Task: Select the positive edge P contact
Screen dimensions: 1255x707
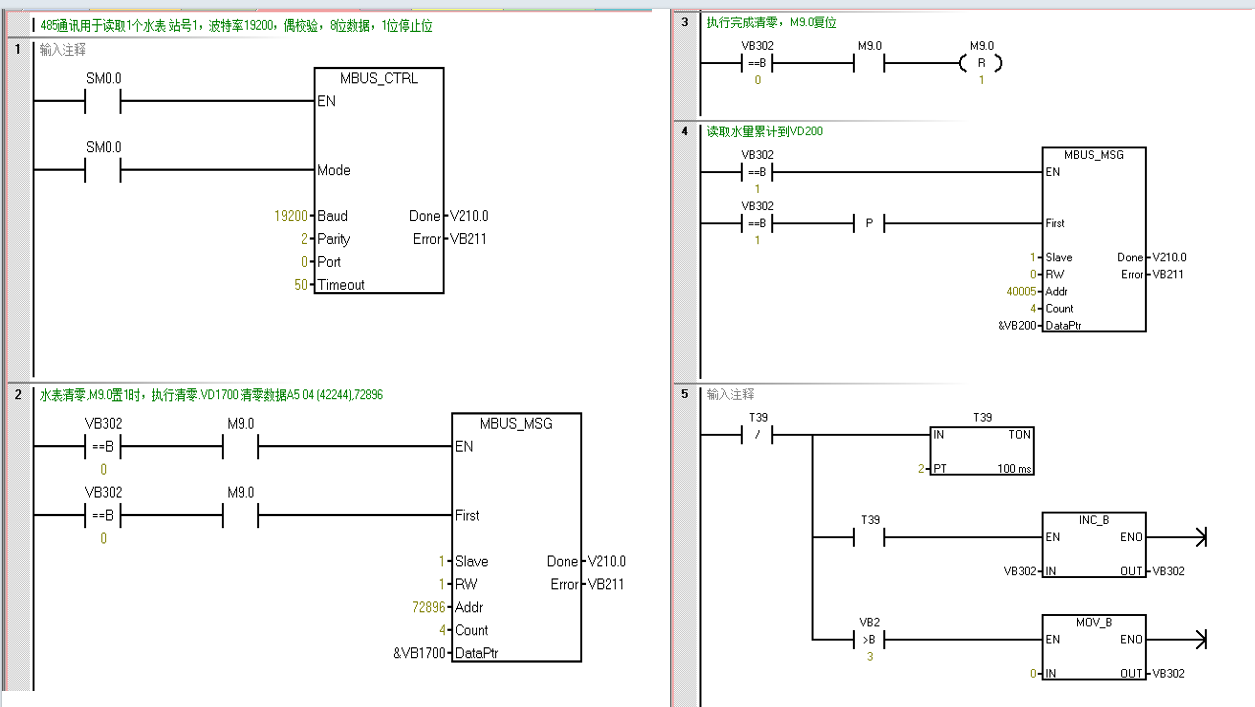Action: [869, 223]
